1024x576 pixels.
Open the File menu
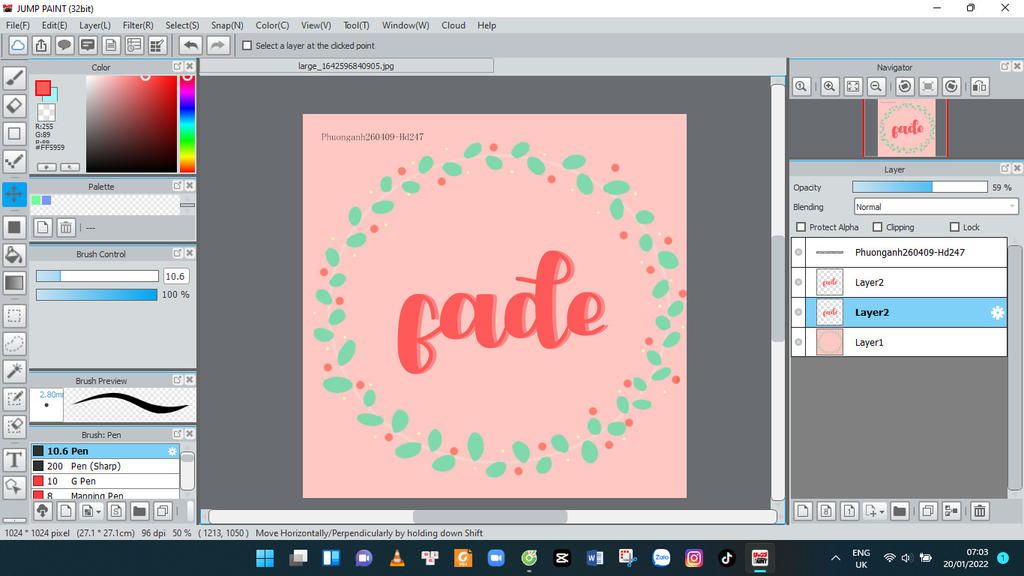coord(18,25)
